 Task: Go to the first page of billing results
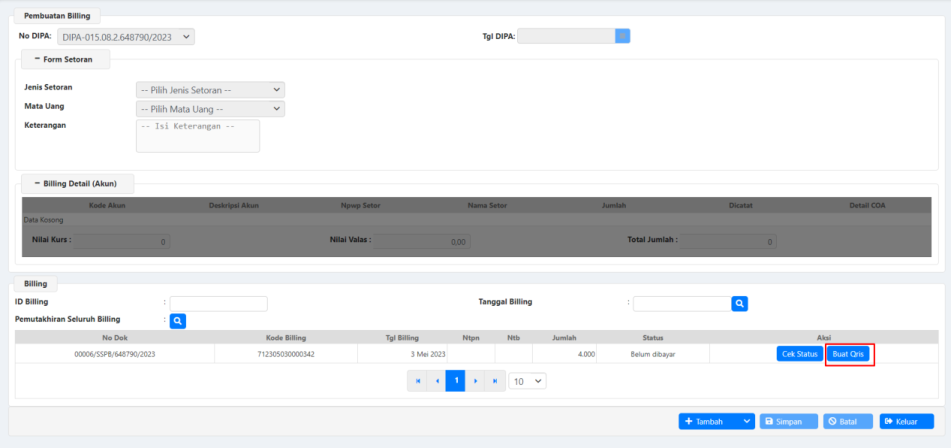click(418, 381)
